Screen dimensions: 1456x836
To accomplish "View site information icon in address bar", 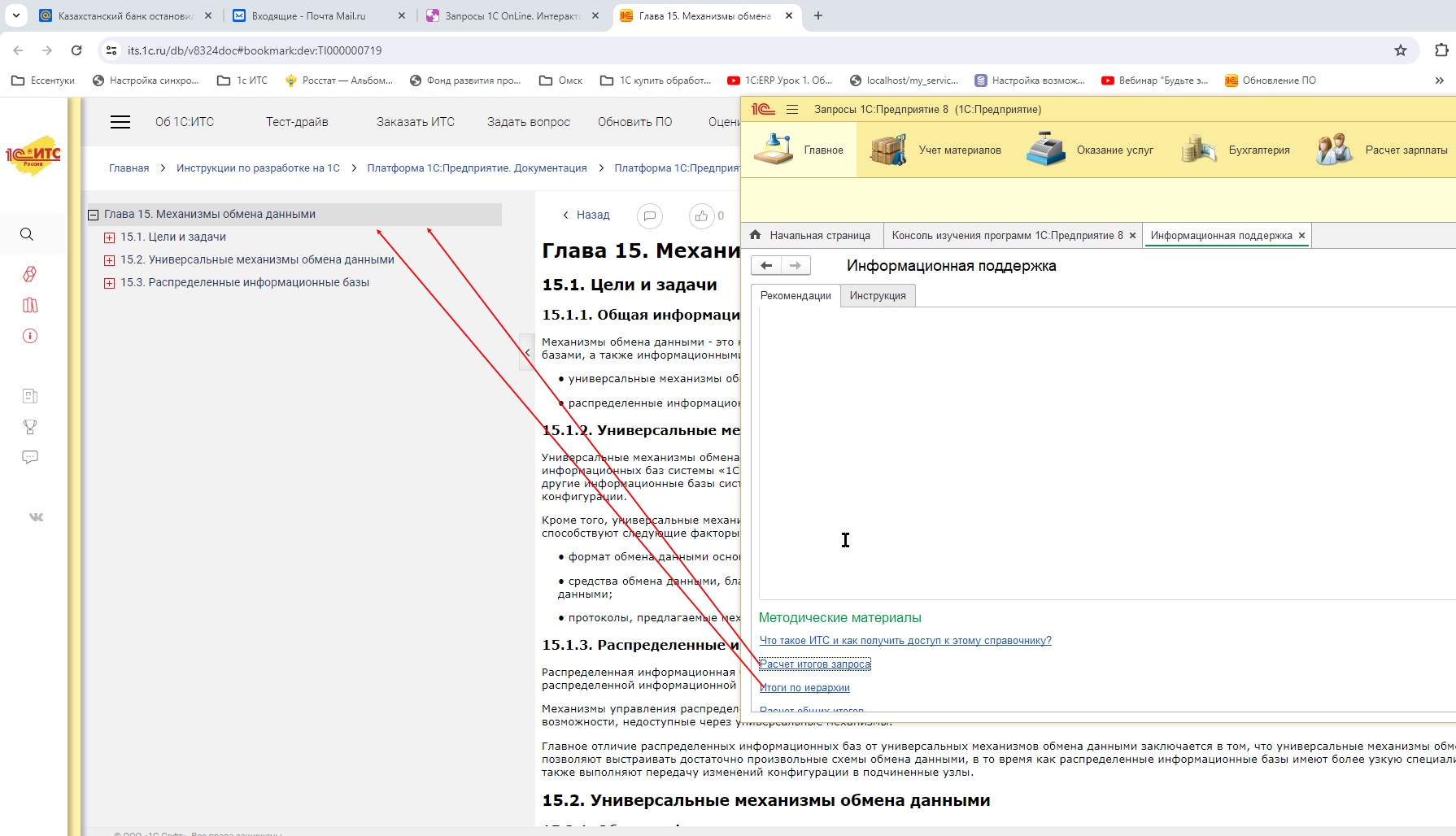I will click(111, 50).
